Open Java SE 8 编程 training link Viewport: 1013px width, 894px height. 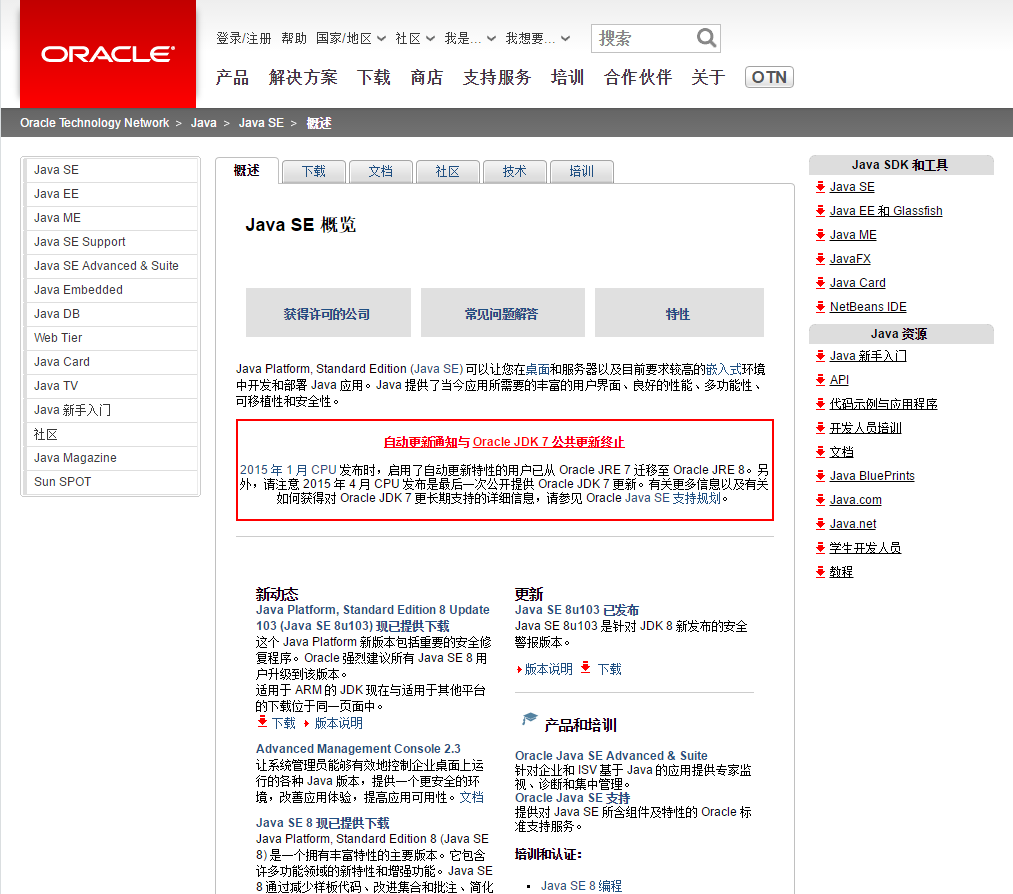click(581, 886)
